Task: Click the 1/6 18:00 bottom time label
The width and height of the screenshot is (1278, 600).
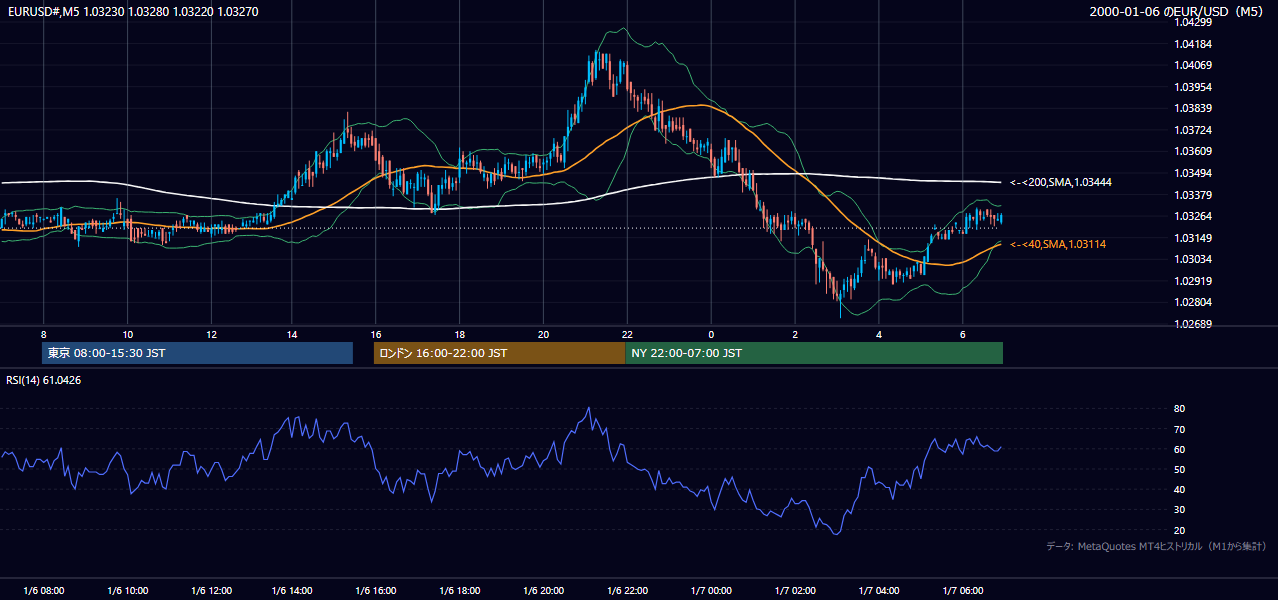Action: tap(460, 591)
